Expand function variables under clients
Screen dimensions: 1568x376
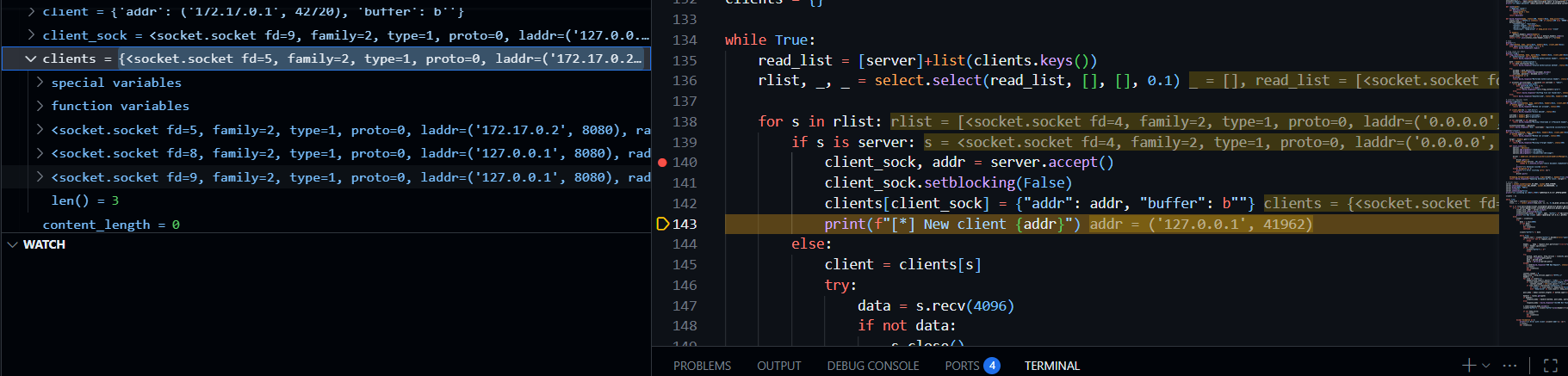point(40,106)
